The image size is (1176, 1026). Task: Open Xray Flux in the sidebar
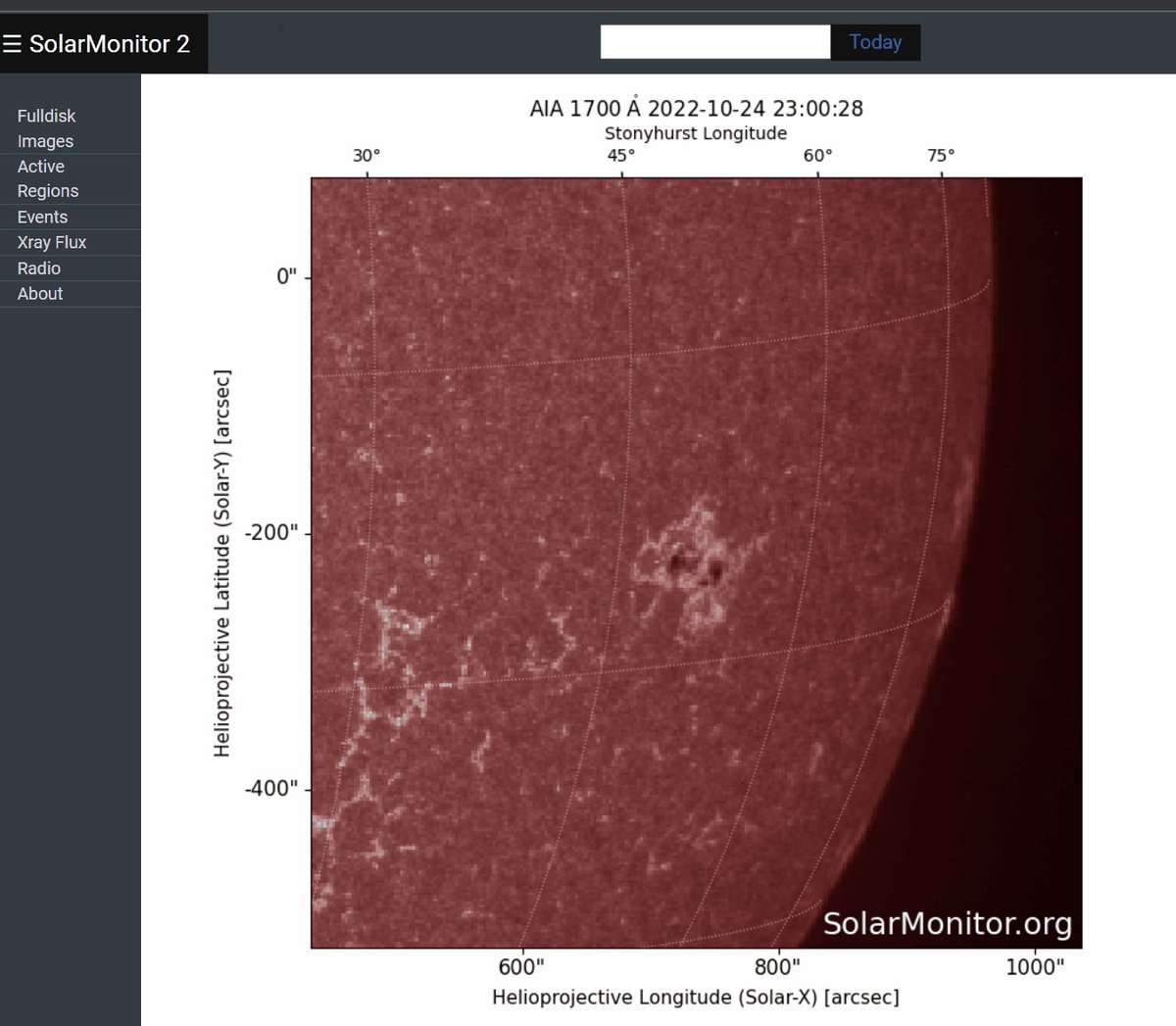pyautogui.click(x=71, y=243)
